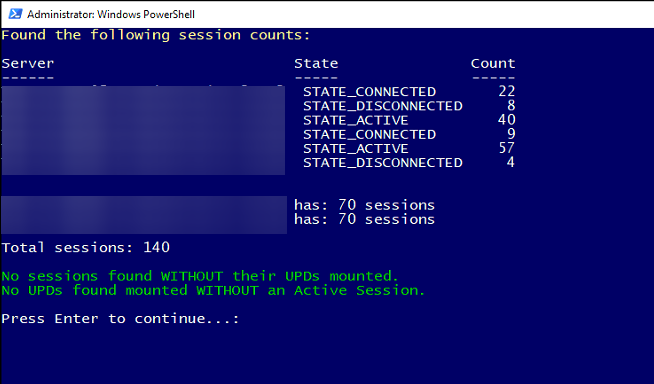Click the PowerShell icon in title bar
Viewport: 654px width, 384px height.
click(15, 14)
